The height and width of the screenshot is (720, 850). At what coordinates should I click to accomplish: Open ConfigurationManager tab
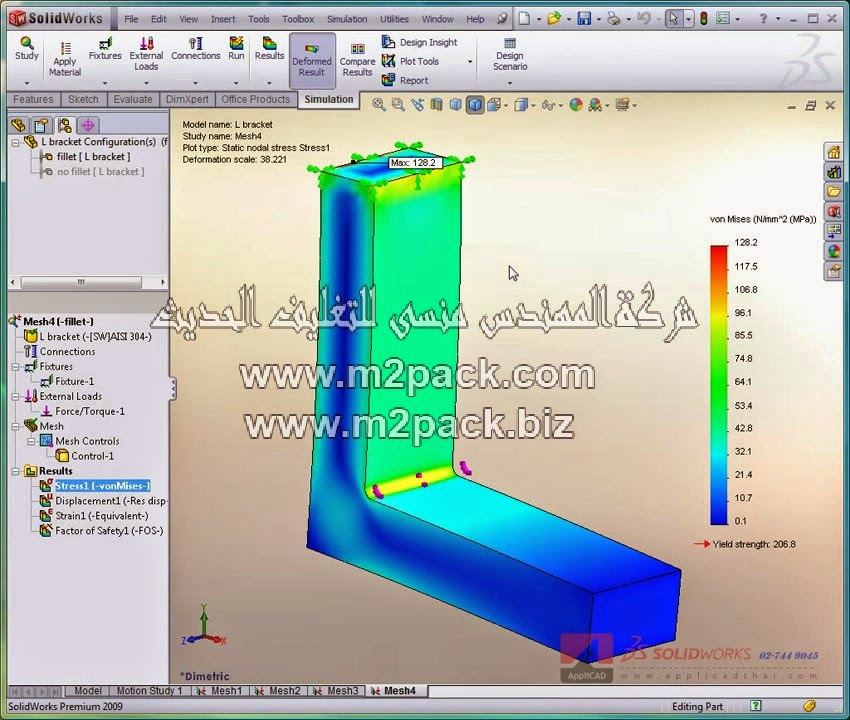tap(65, 126)
